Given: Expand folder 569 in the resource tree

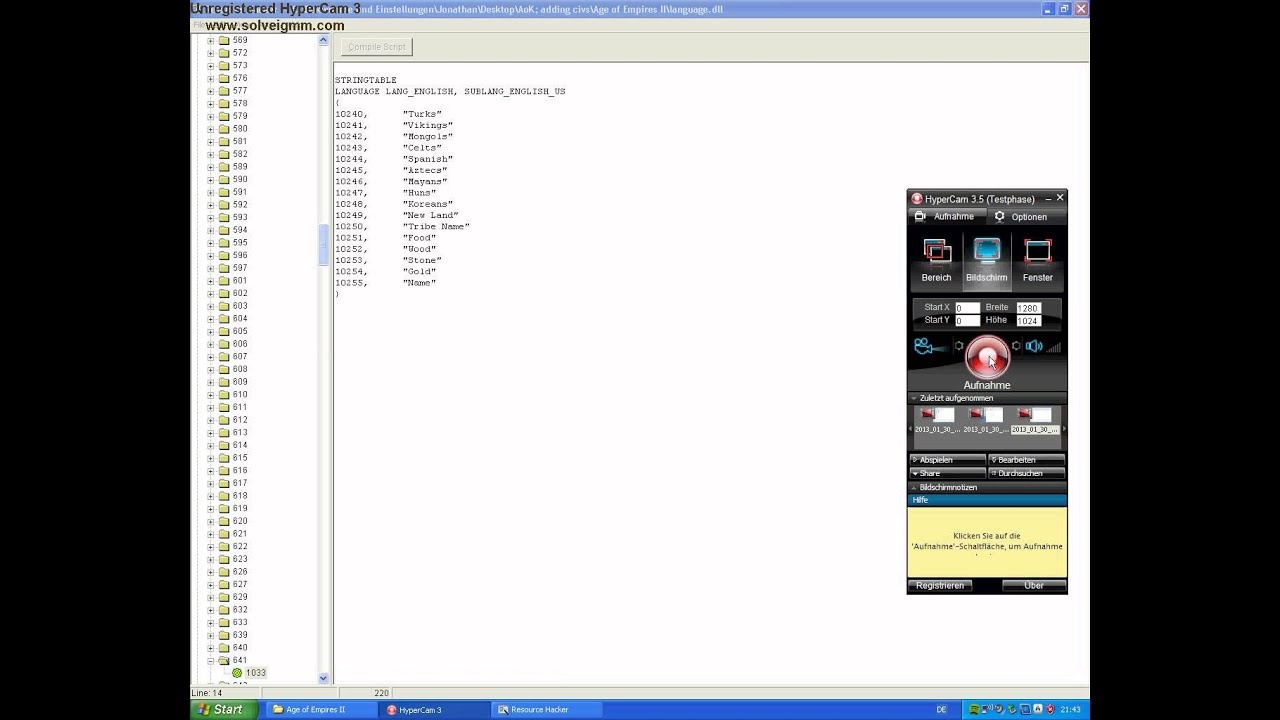Looking at the screenshot, I should (211, 41).
